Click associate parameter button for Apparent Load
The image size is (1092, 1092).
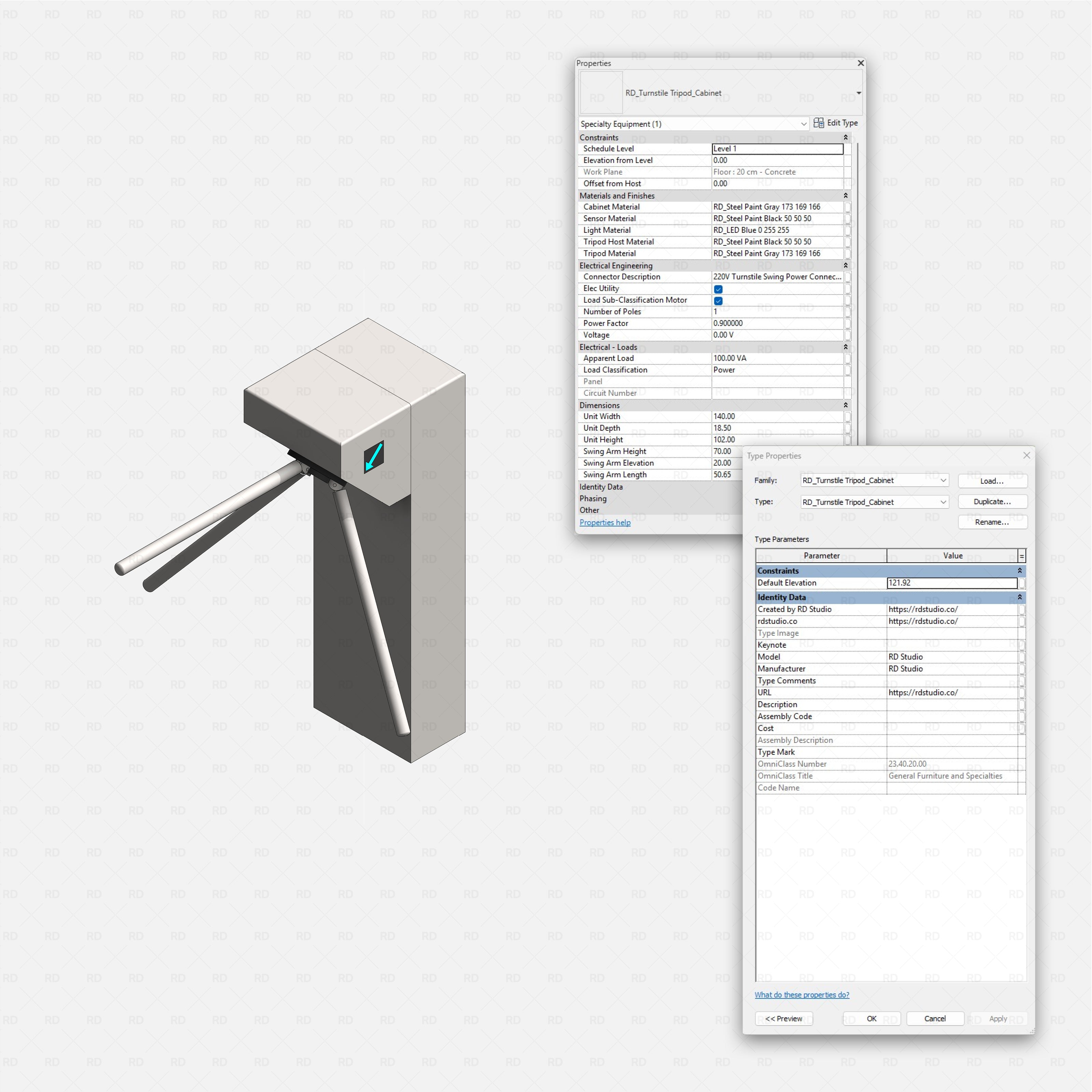847,358
